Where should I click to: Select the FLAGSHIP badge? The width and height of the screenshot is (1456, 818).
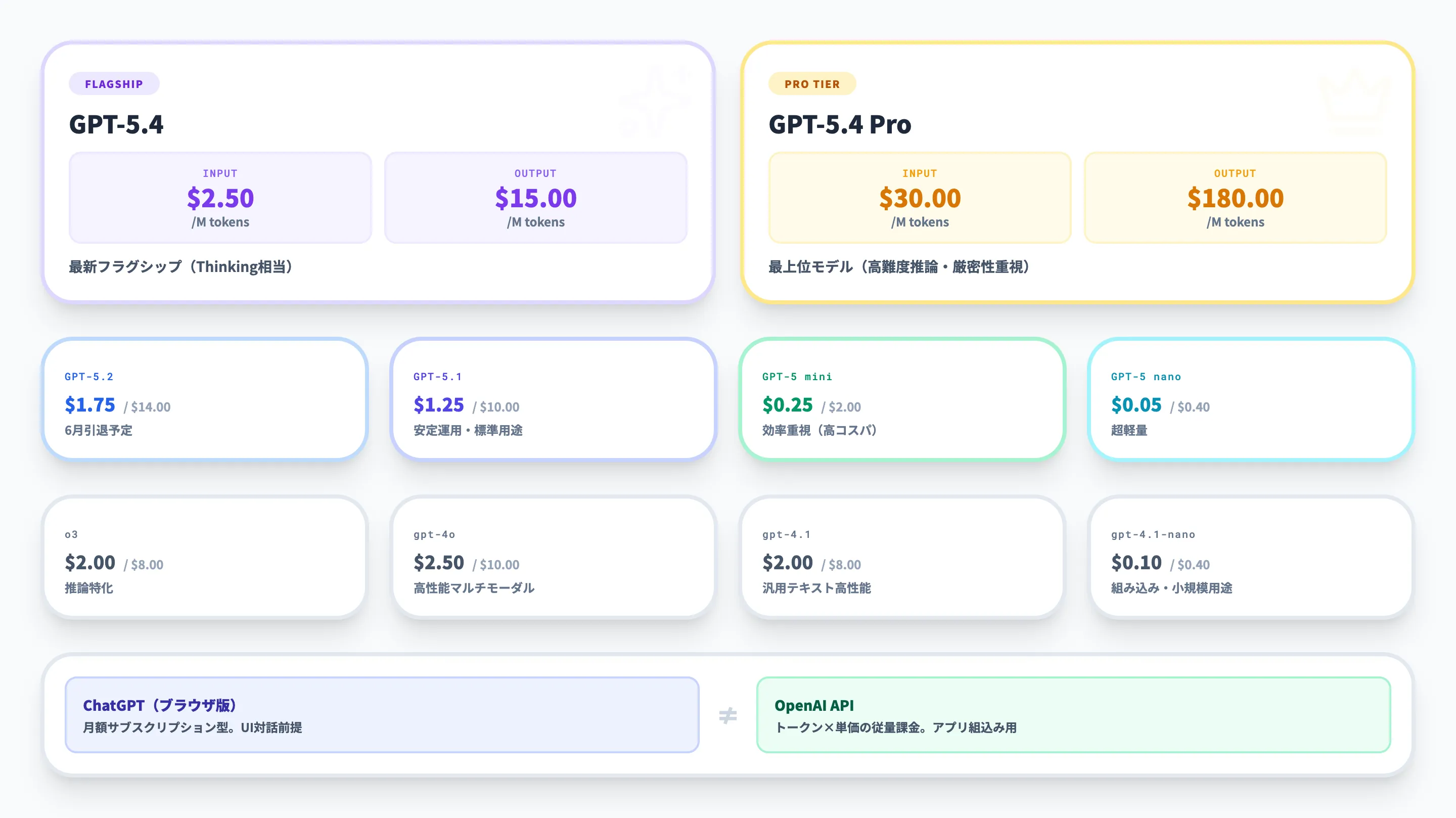114,83
